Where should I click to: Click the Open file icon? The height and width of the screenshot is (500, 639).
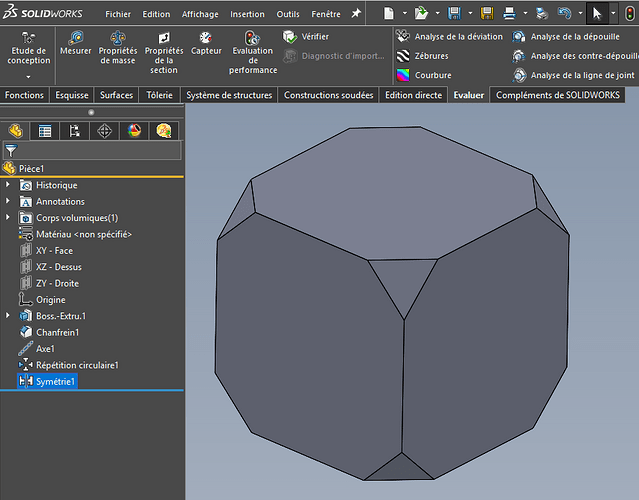(x=421, y=13)
